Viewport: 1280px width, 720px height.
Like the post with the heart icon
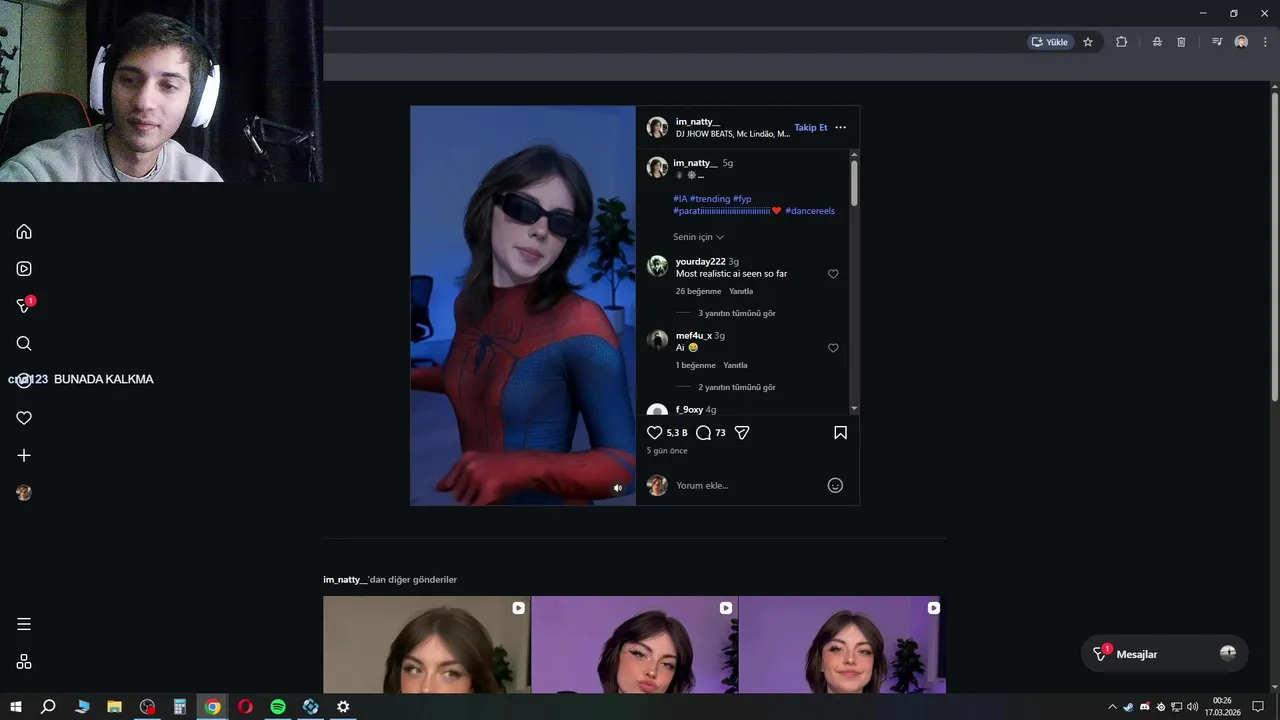pos(654,433)
